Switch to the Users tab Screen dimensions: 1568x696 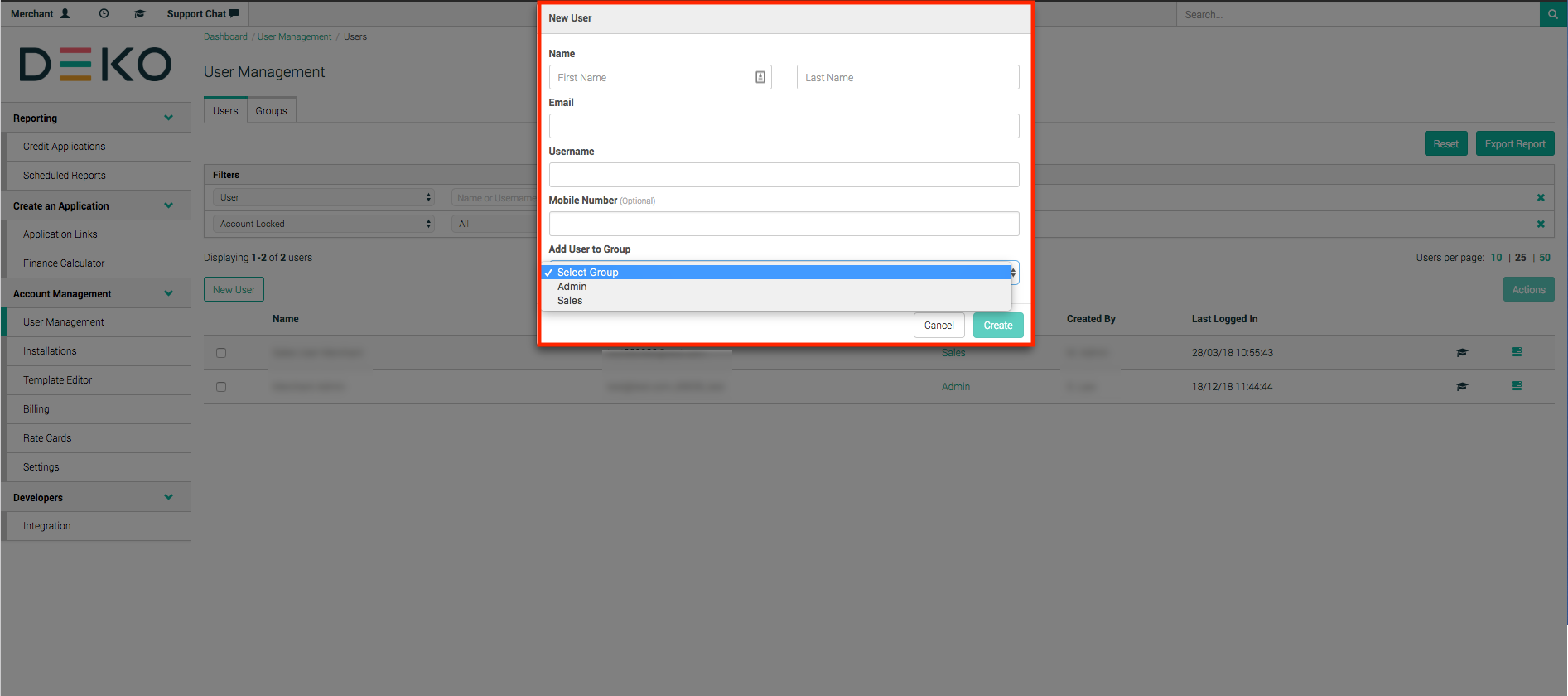[x=225, y=110]
